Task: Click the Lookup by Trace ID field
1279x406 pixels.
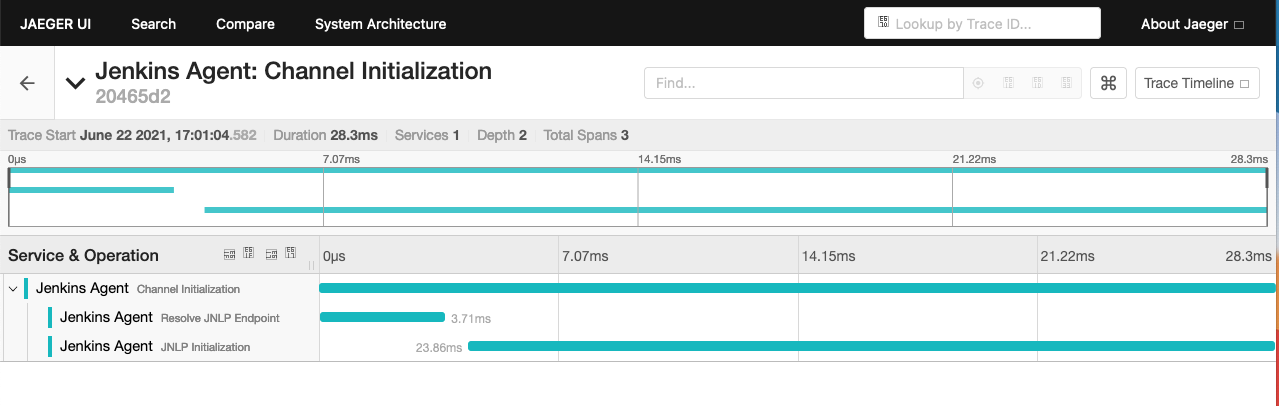Action: coord(982,23)
